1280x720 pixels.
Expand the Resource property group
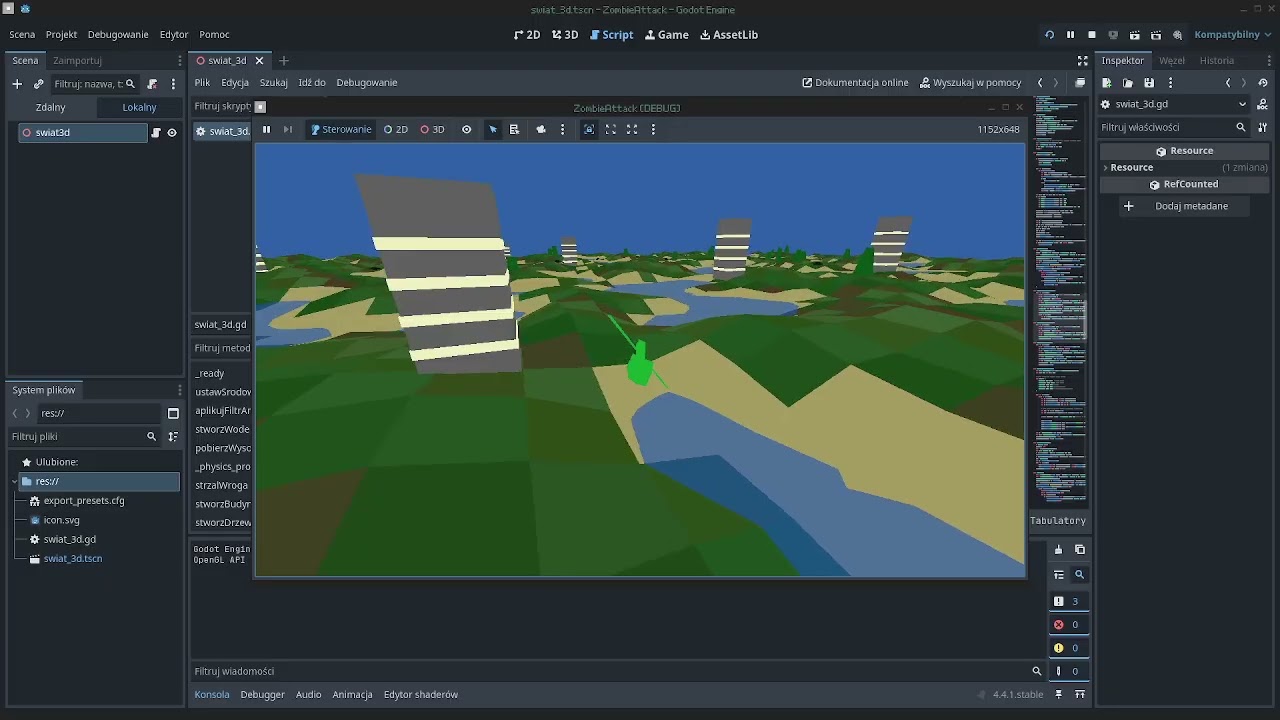click(x=1184, y=168)
